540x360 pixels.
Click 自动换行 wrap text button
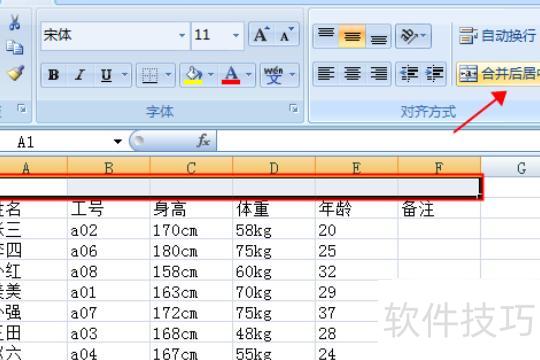point(498,35)
